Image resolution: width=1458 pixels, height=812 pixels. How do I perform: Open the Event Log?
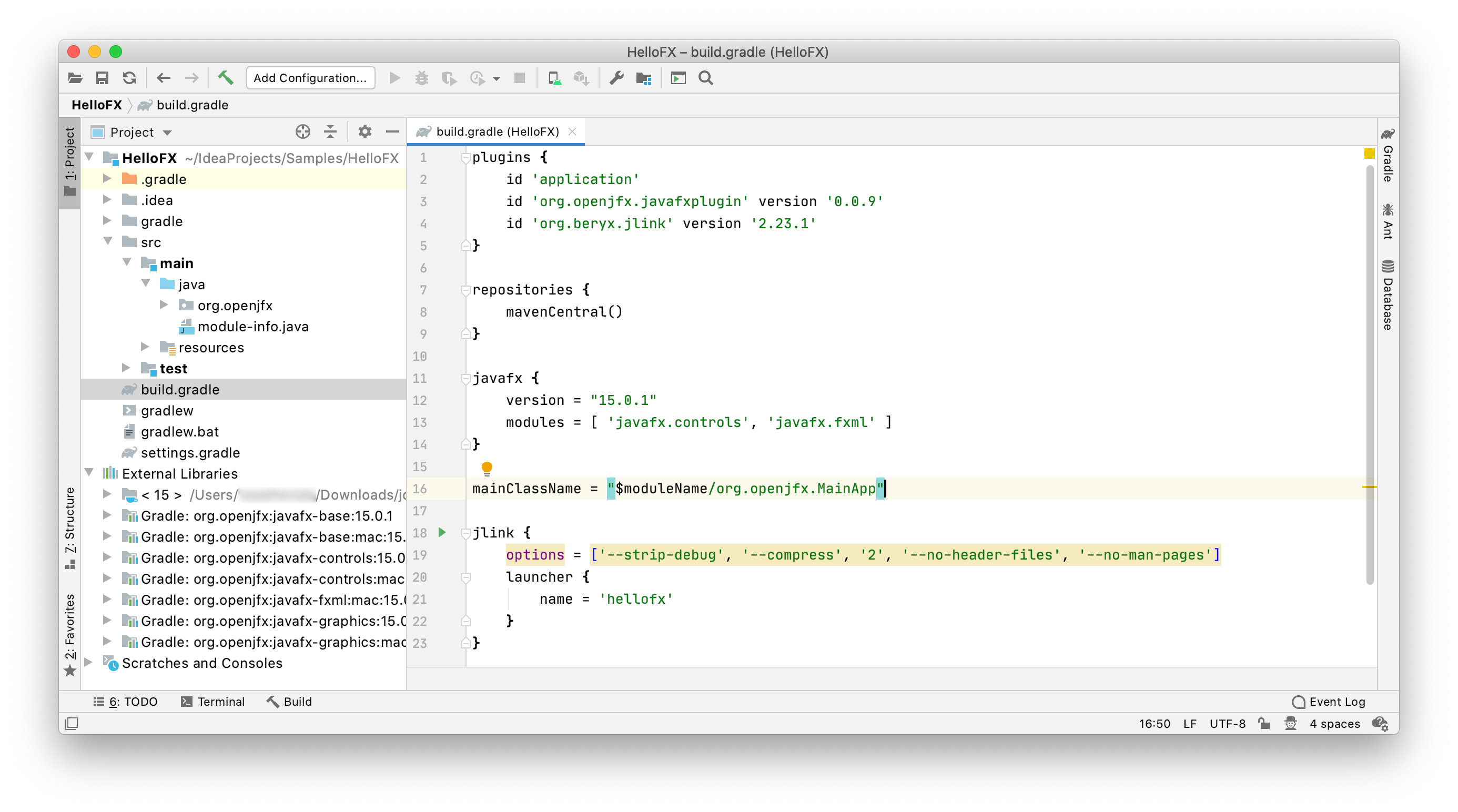[x=1329, y=702]
